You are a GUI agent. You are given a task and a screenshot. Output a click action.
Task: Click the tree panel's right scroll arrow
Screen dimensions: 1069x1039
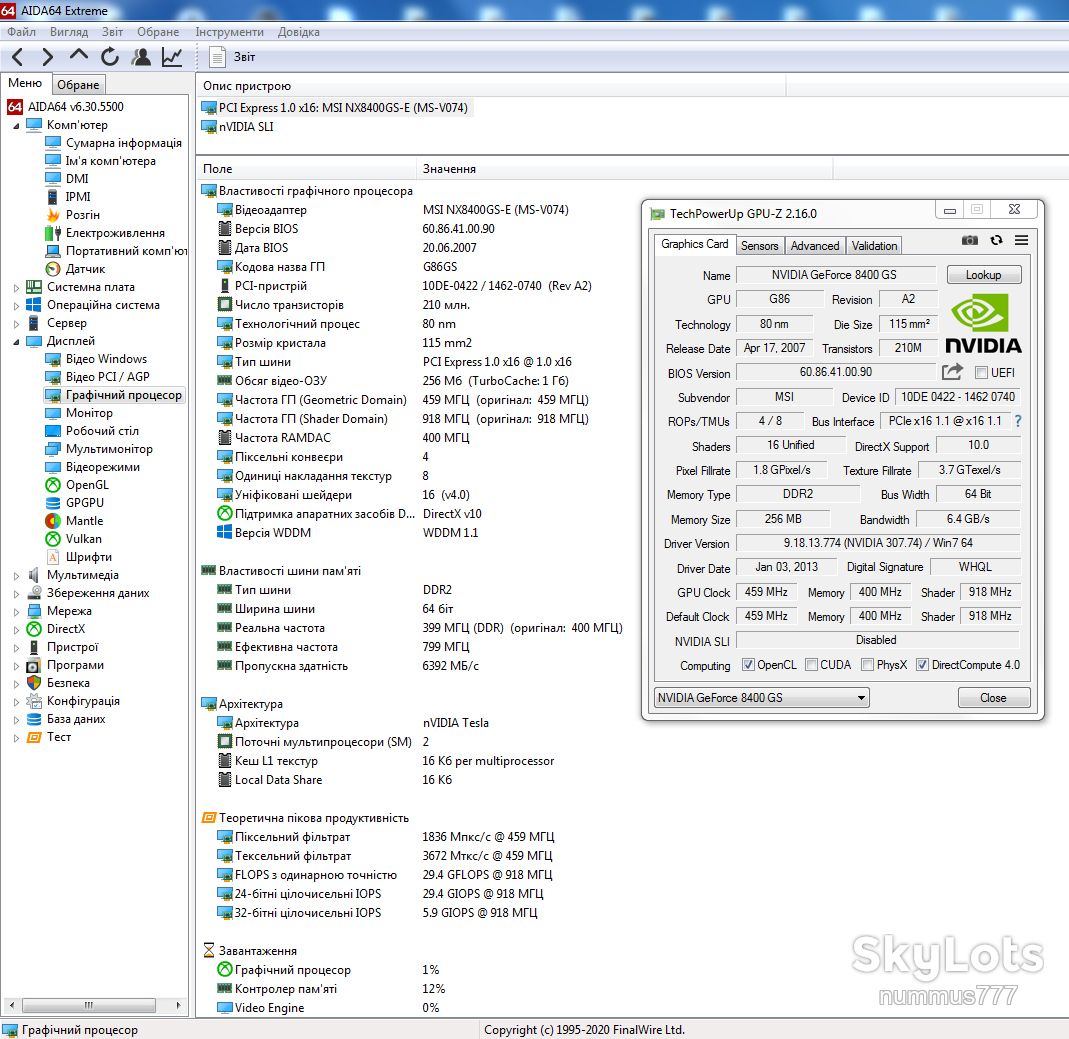(x=179, y=1006)
